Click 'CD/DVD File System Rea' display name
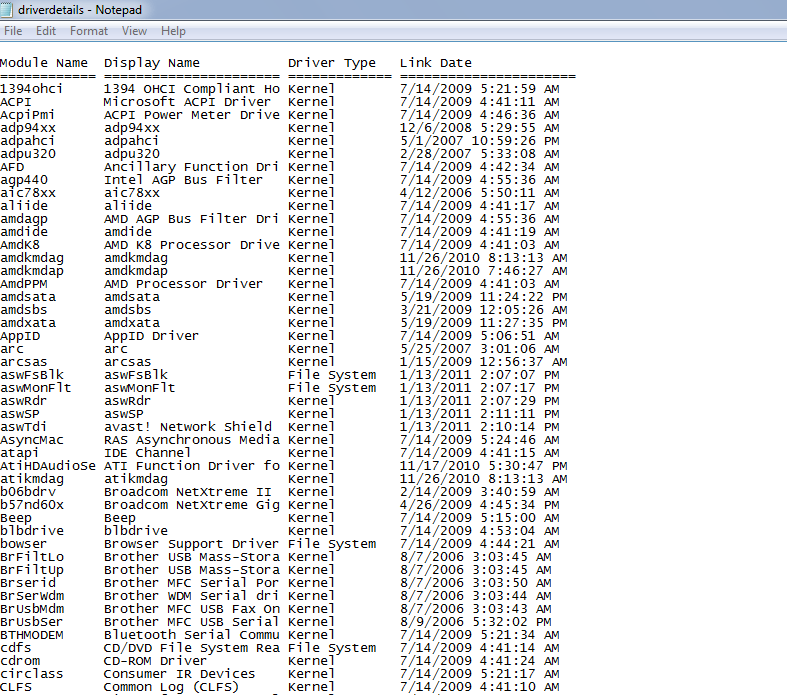787x695 pixels. [192, 648]
